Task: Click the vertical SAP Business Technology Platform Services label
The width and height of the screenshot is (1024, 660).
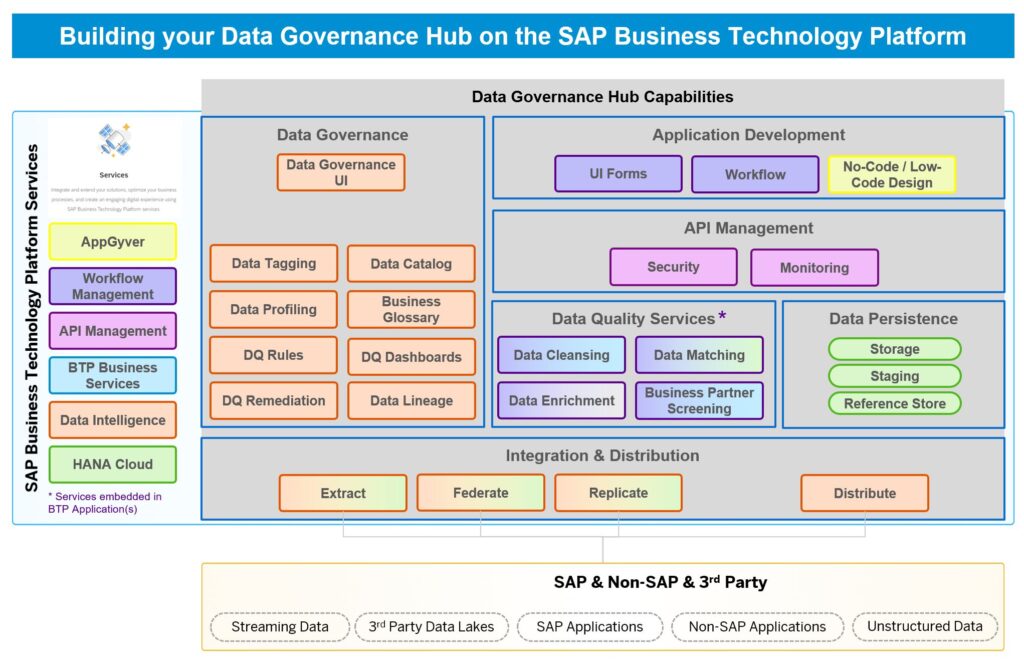Action: pyautogui.click(x=31, y=318)
